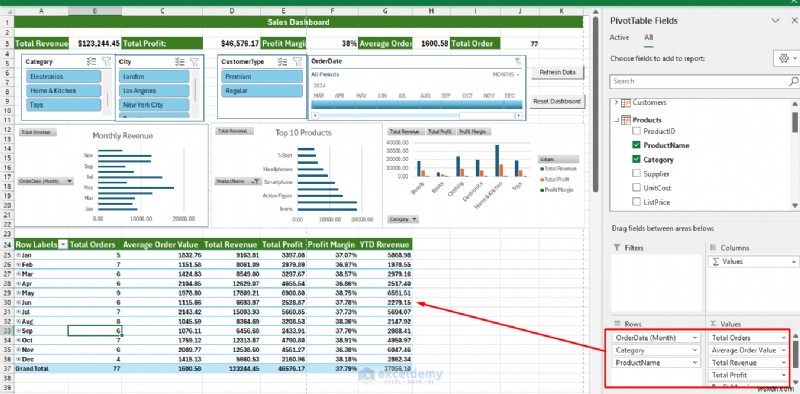Viewport: 800px width, 394px height.
Task: Check the Supplier field
Action: click(636, 174)
